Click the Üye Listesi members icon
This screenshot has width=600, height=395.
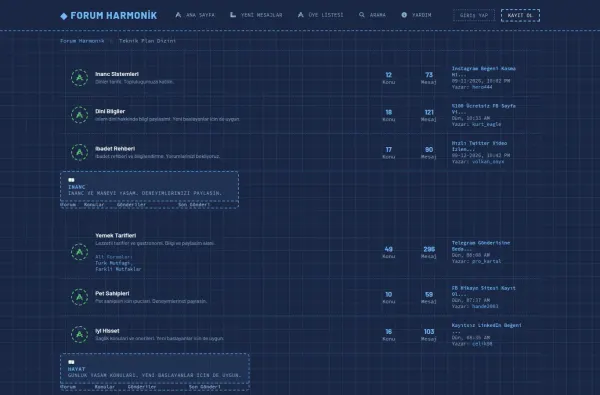[x=300, y=15]
